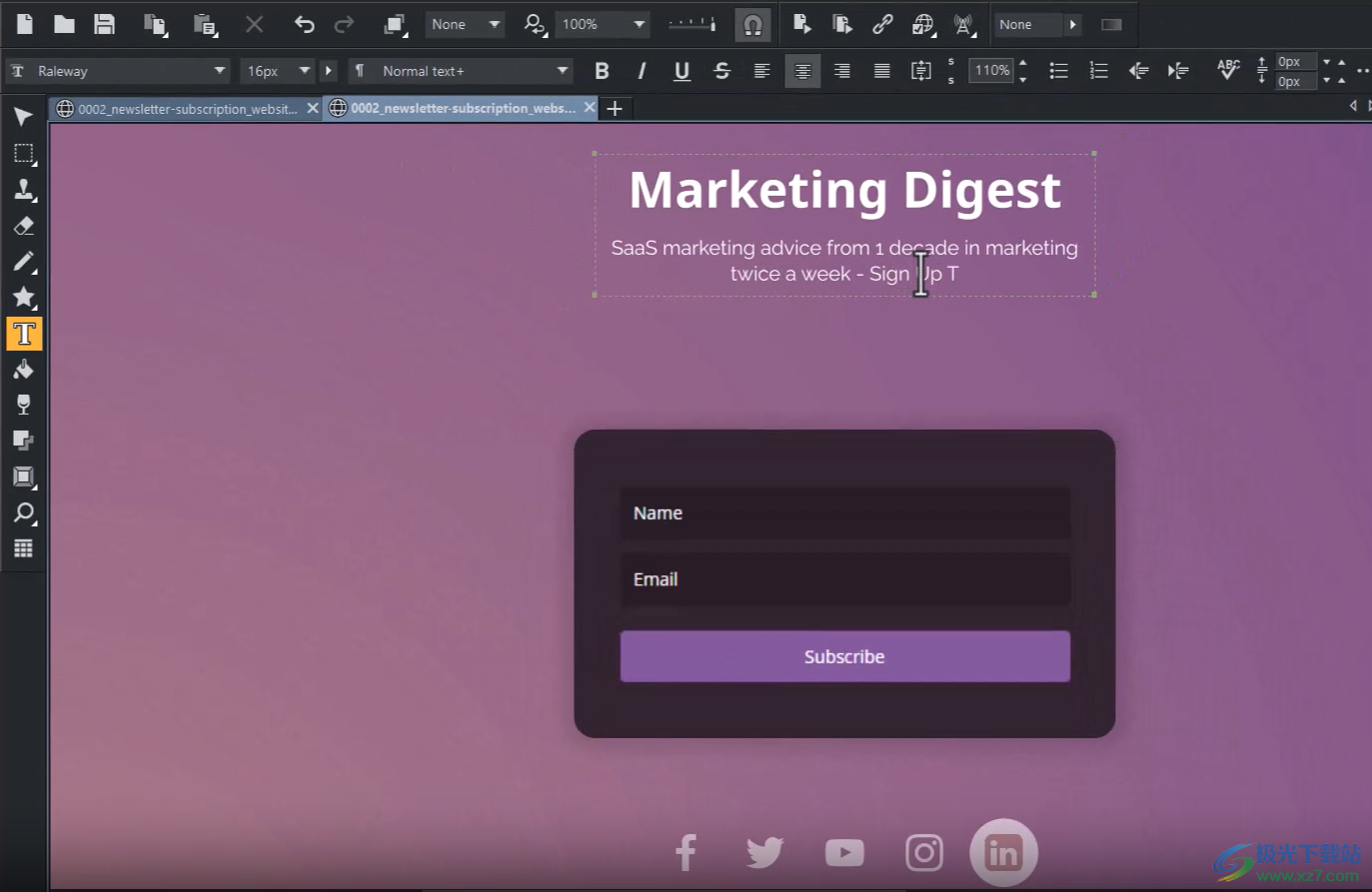Image resolution: width=1372 pixels, height=892 pixels.
Task: Toggle underline formatting
Action: (x=681, y=71)
